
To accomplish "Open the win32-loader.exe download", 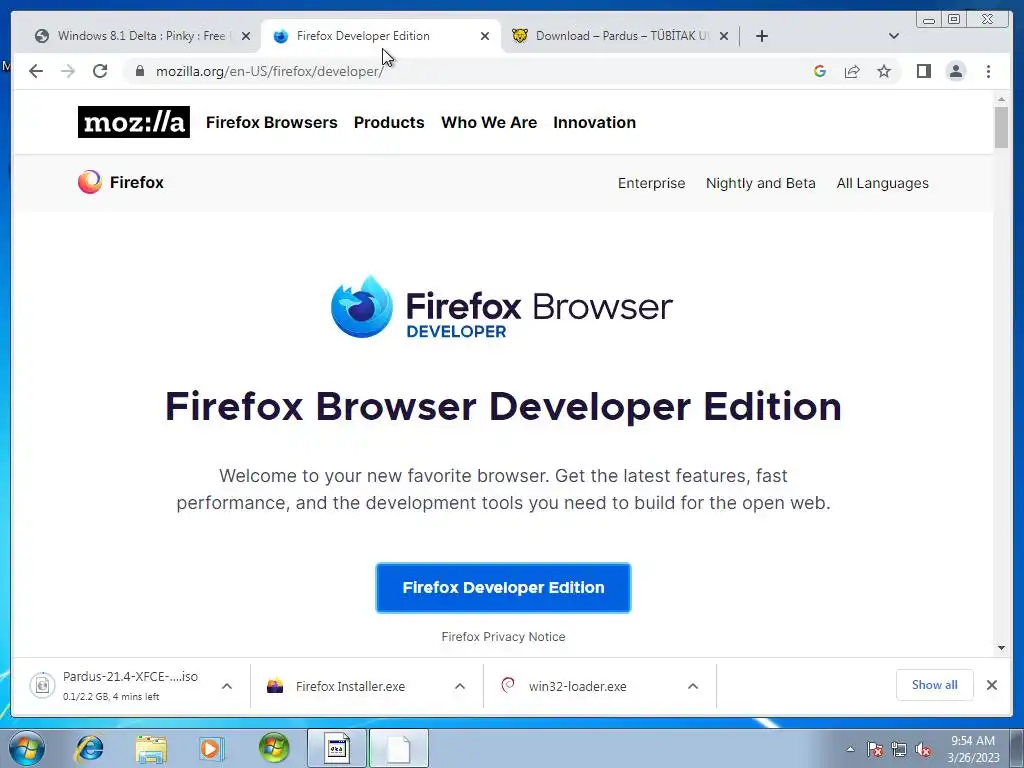I will tap(577, 686).
